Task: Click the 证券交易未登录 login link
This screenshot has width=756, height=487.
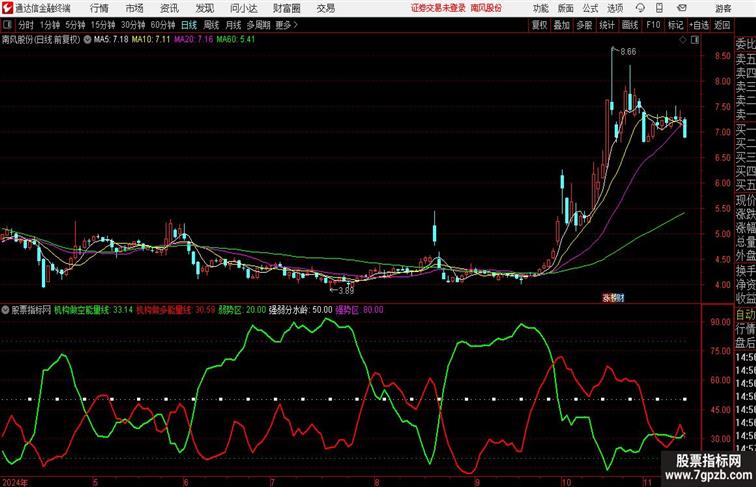Action: (438, 8)
